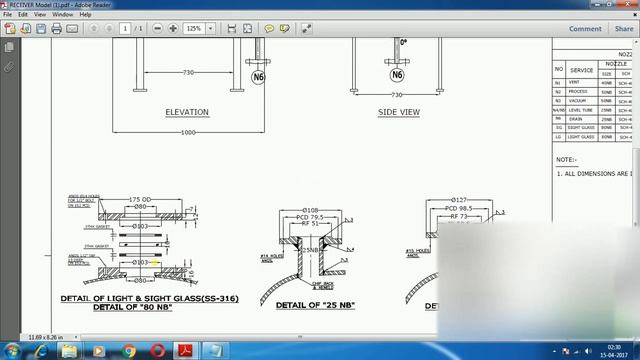Click the SIDE VIEW label
Image resolution: width=640 pixels, height=360 pixels.
[399, 112]
